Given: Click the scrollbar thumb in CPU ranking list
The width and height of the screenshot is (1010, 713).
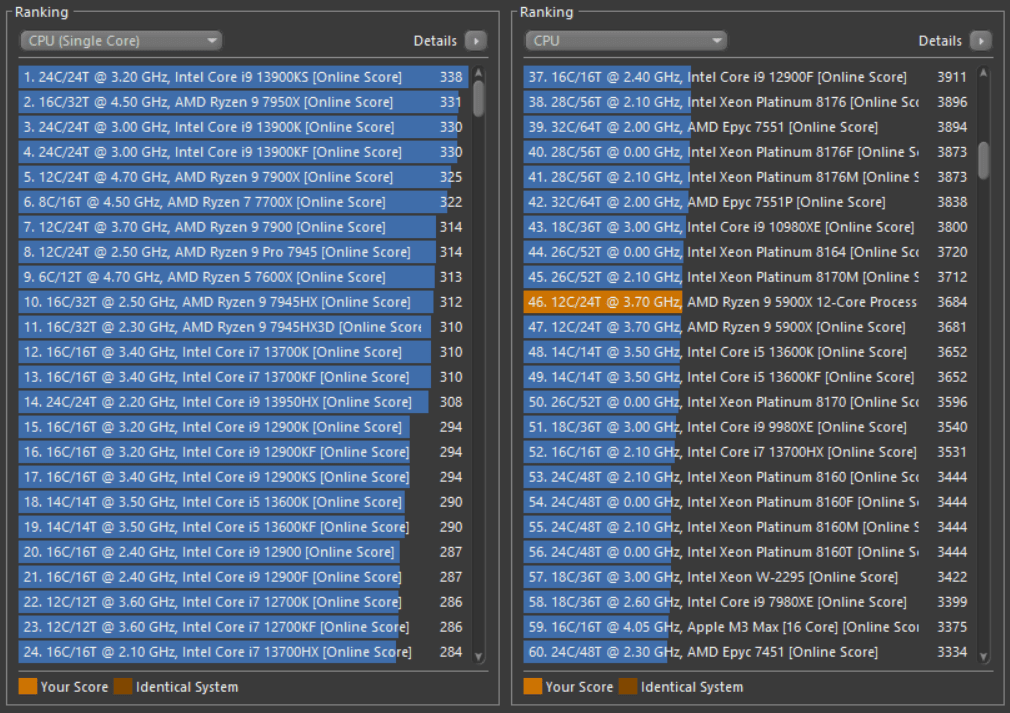Looking at the screenshot, I should tap(983, 160).
